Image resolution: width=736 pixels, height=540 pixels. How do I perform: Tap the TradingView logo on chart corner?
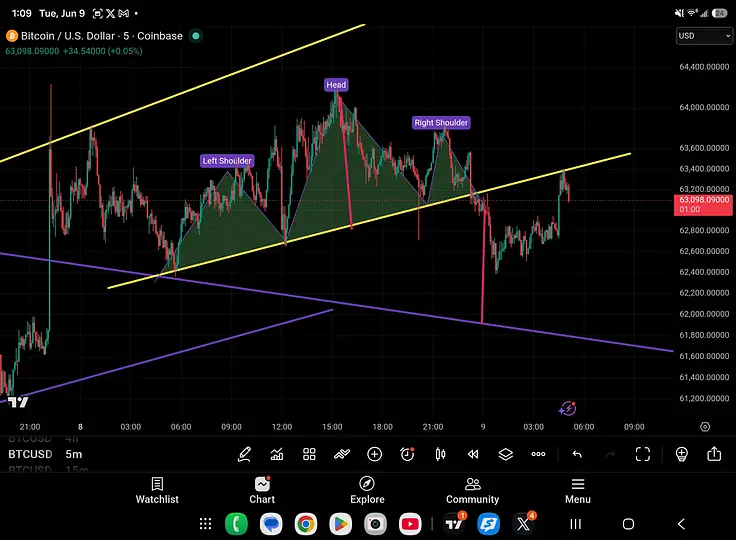[18, 402]
